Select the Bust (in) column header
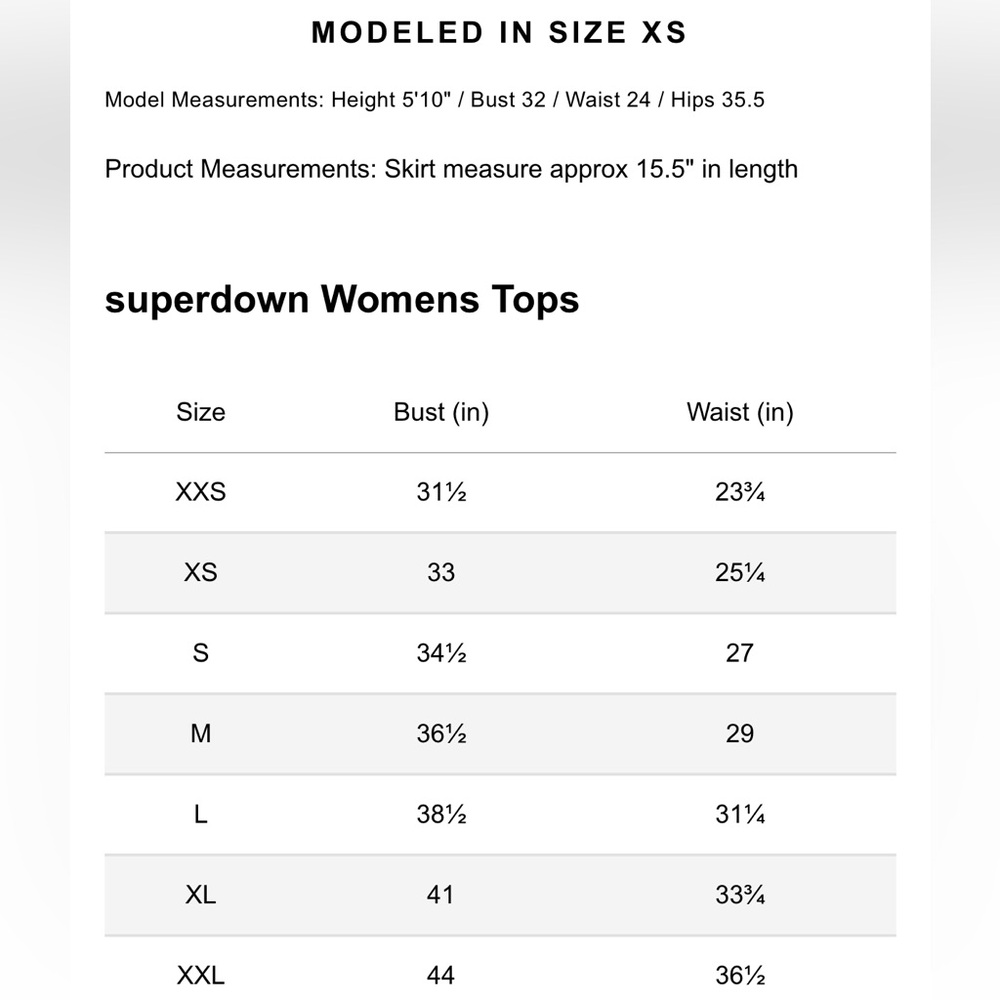The image size is (1000, 1000). tap(441, 412)
